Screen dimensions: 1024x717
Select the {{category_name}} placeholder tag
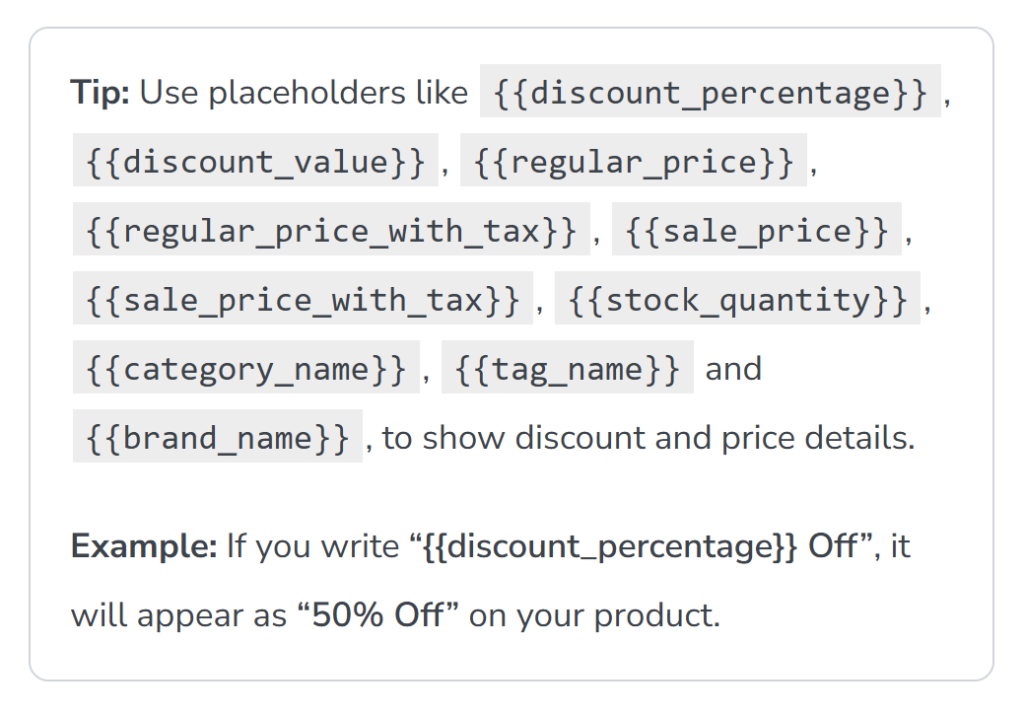tap(246, 369)
